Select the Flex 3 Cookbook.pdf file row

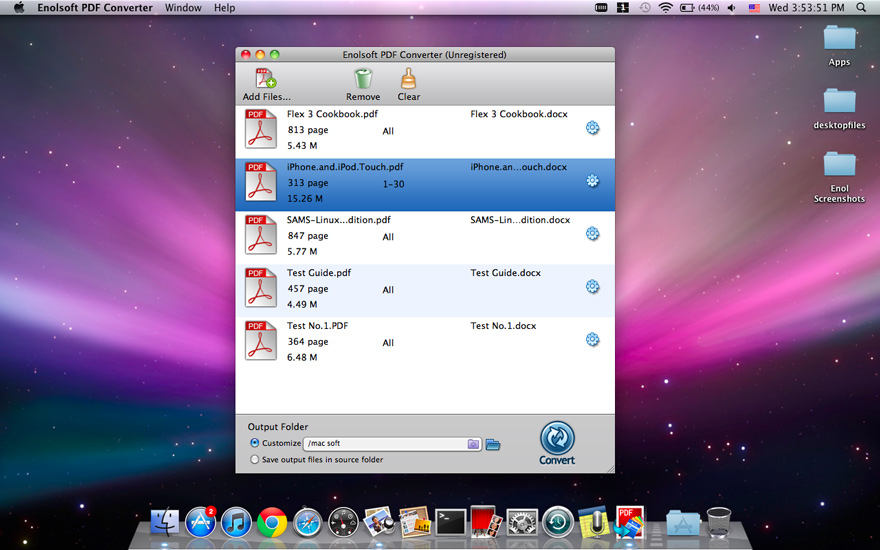[420, 130]
